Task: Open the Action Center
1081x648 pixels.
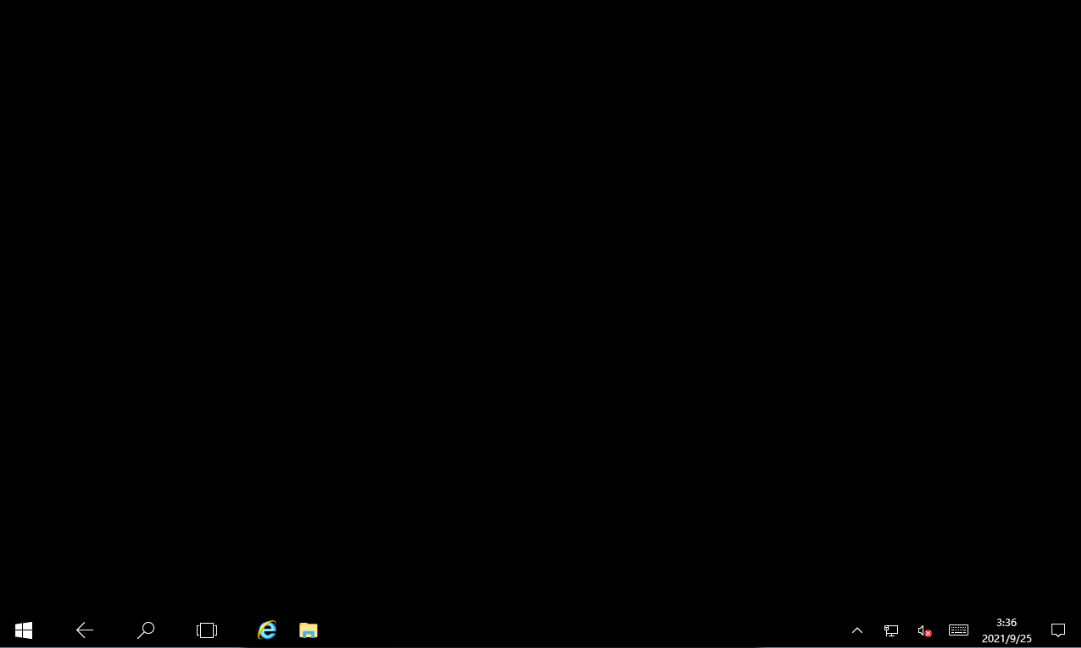Action: 1057,630
